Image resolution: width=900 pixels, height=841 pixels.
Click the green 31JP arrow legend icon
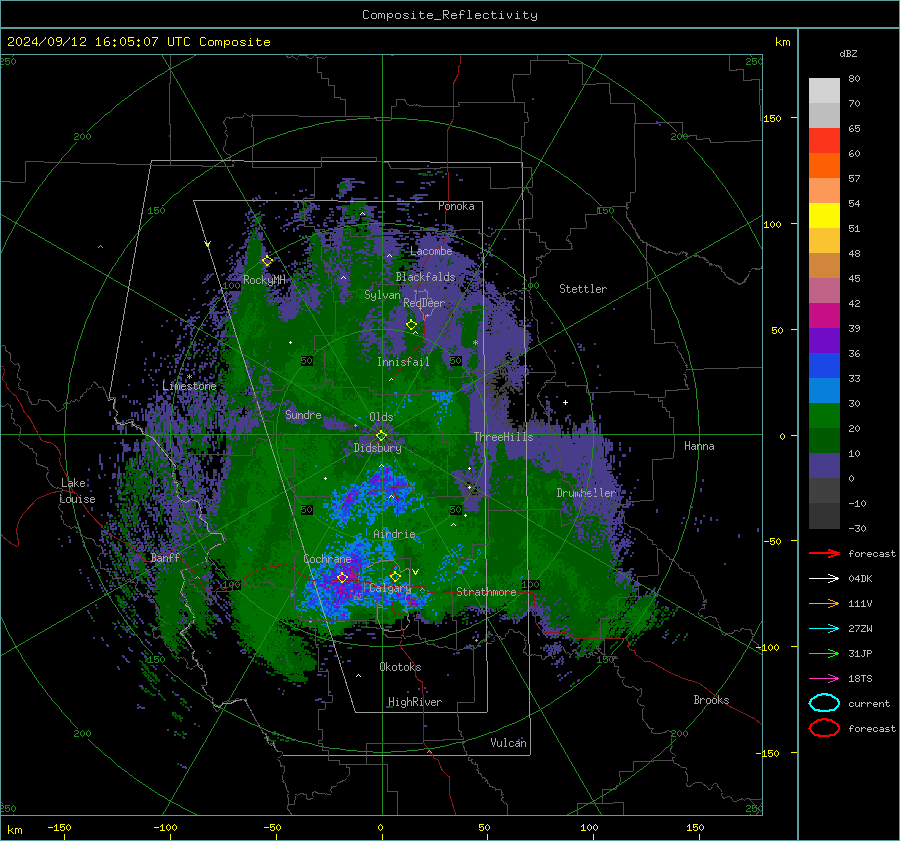[824, 653]
